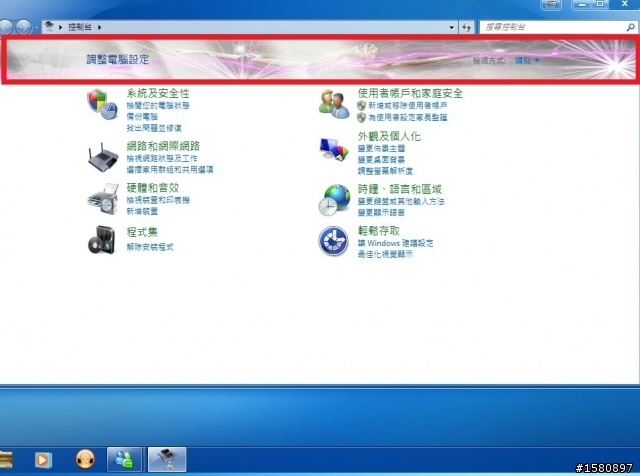The image size is (640, 476).
Task: Click the 備份電腦 link
Action: coord(142,116)
